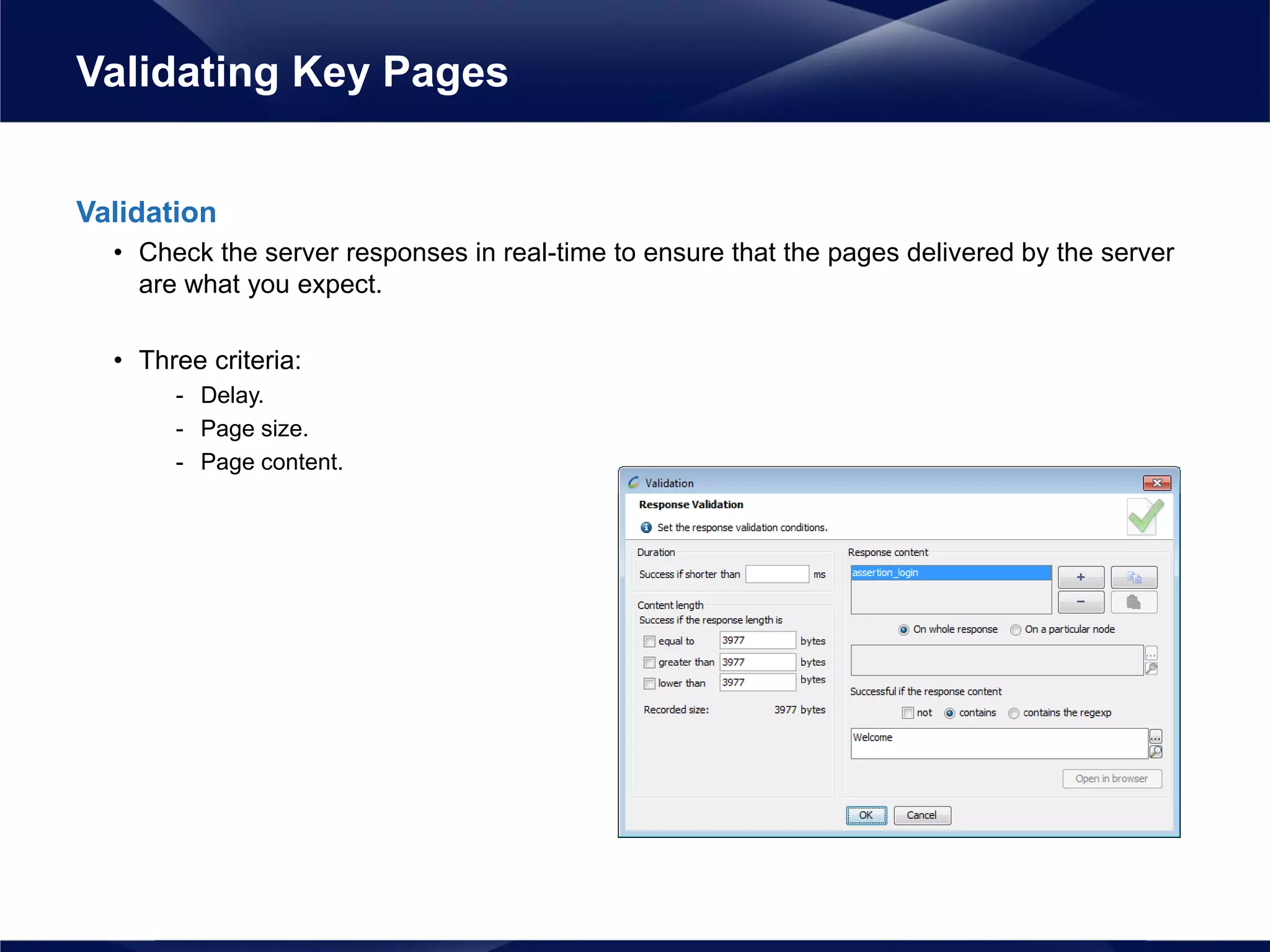Select the 'contains' radio button
This screenshot has height=952, width=1270.
point(949,713)
